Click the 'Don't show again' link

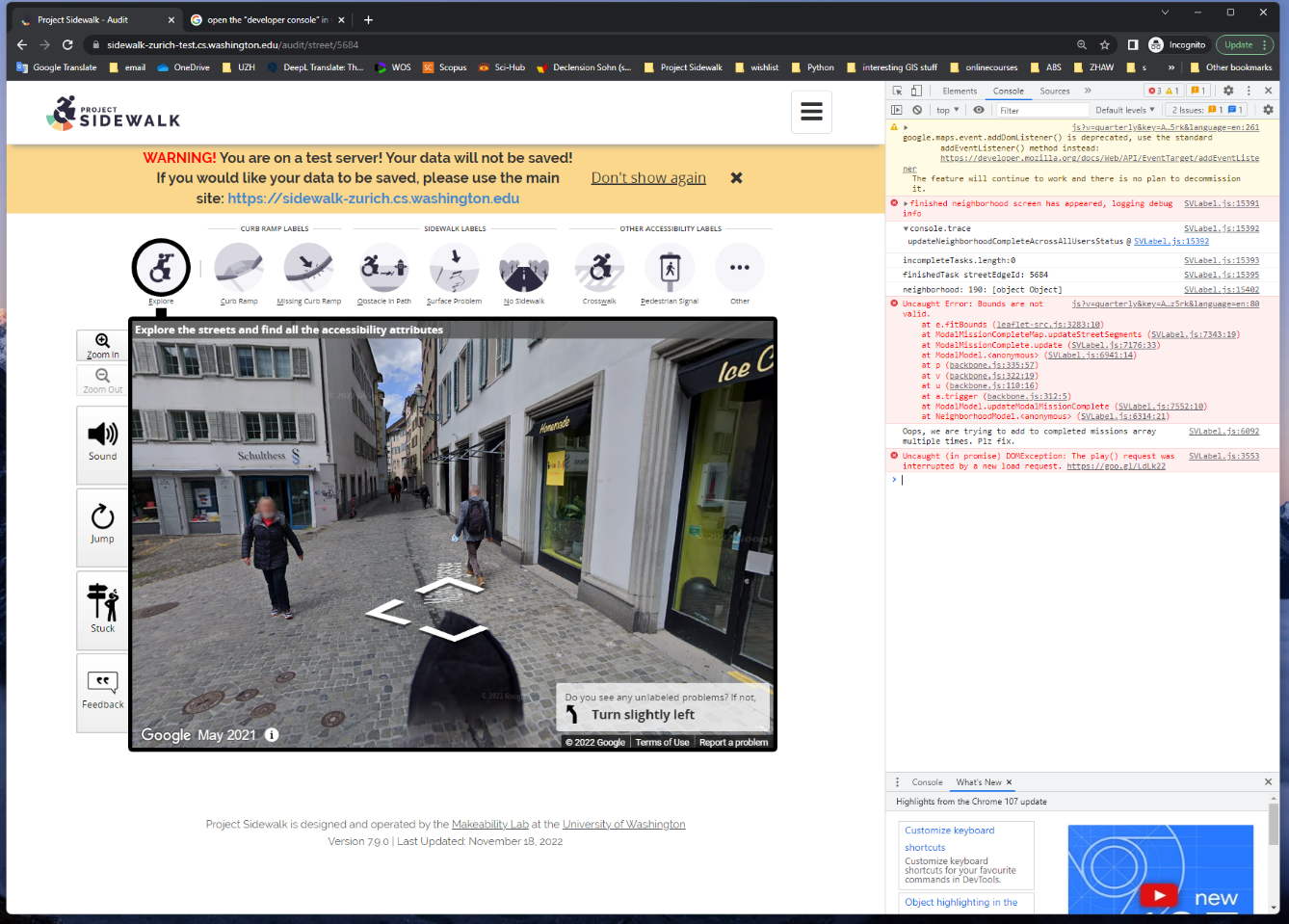coord(647,177)
